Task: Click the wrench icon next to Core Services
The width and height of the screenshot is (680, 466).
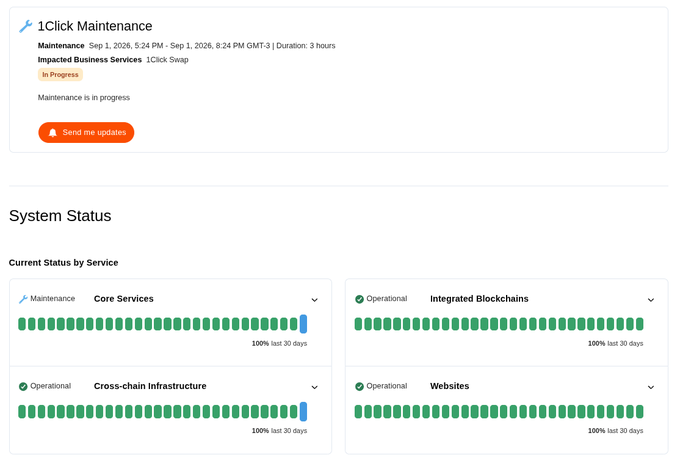Action: (23, 299)
